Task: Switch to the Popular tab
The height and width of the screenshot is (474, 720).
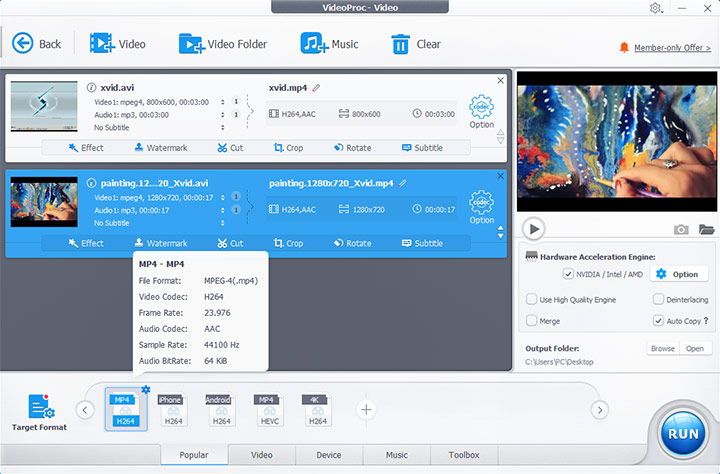Action: (194, 455)
